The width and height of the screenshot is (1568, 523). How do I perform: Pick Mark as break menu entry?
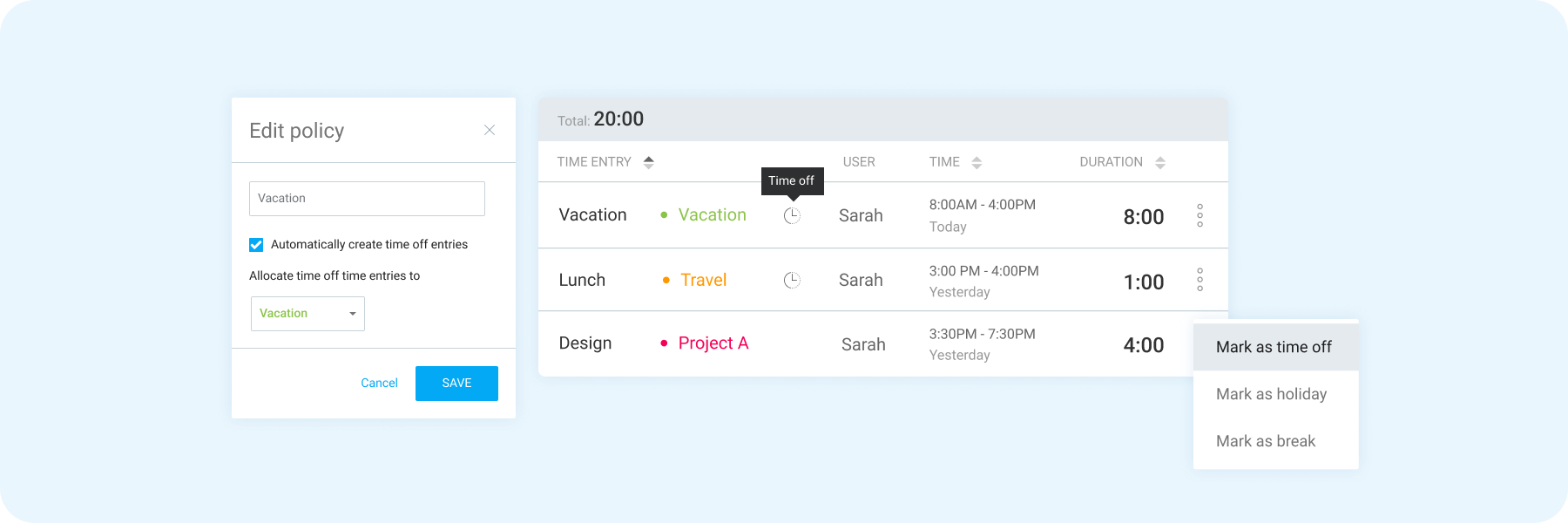[x=1266, y=441]
